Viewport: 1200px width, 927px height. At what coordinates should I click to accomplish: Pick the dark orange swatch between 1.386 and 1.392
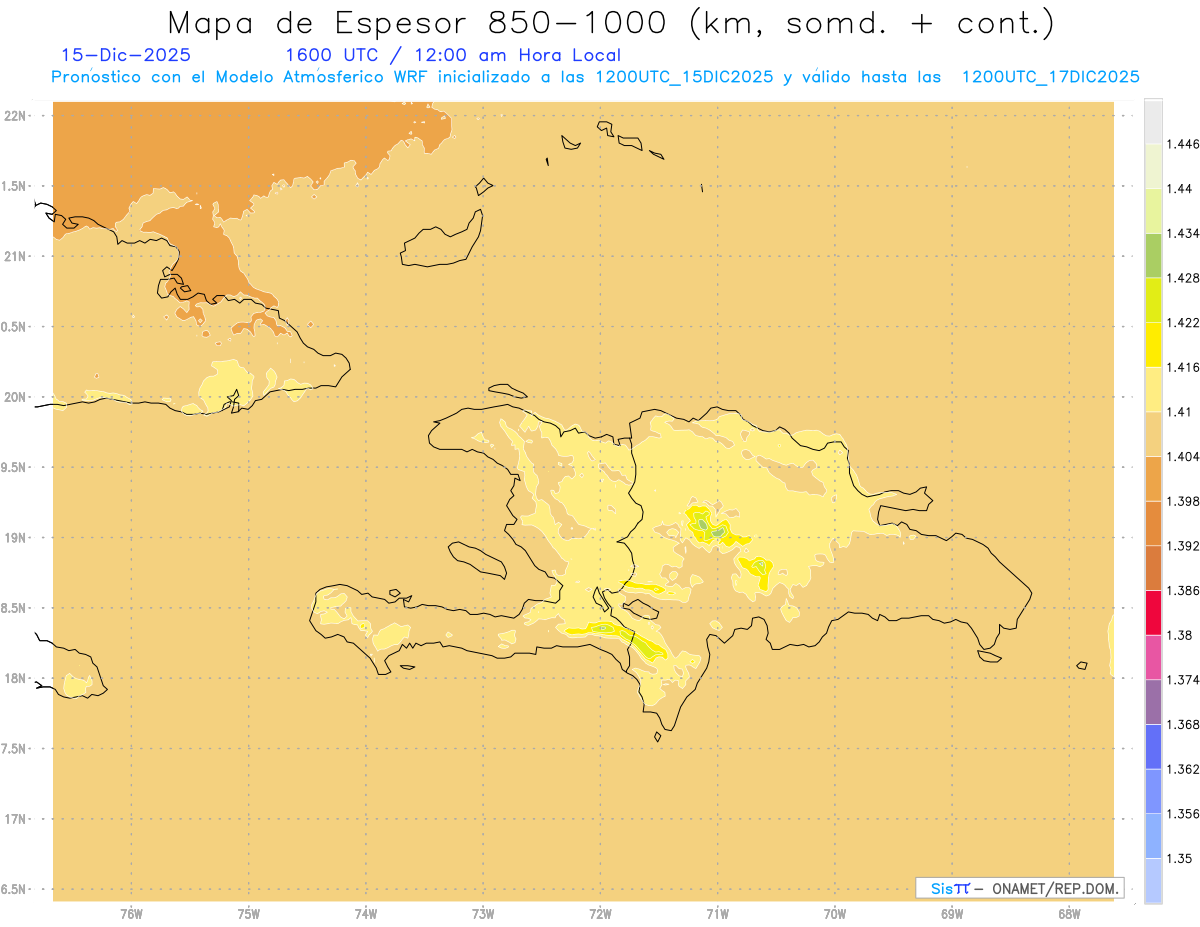tap(1153, 567)
